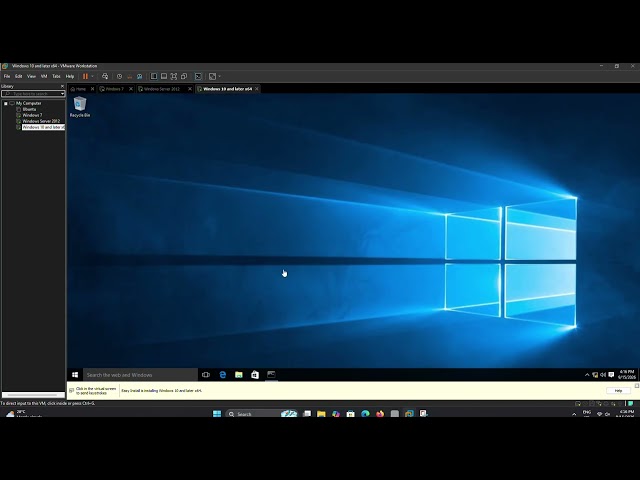Viewport: 640px width, 480px height.
Task: Open Firefox from the host taskbar
Action: coord(380,413)
